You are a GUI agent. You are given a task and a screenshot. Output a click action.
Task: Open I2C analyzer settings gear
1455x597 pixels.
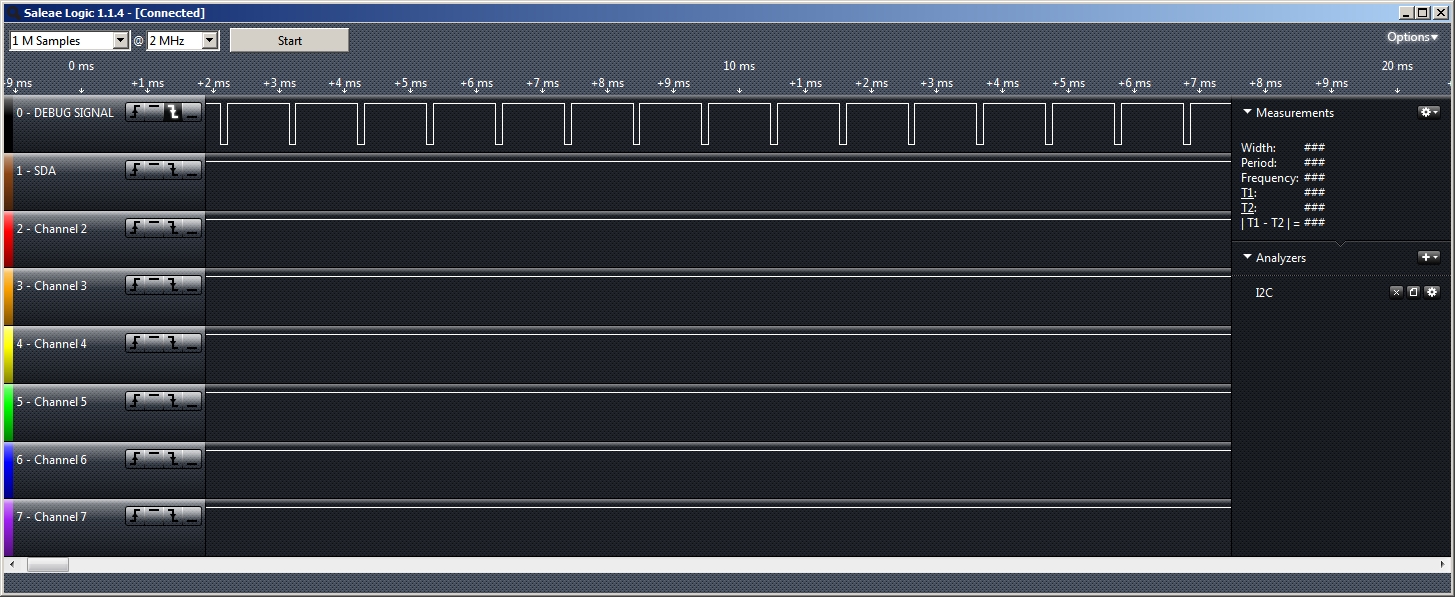[x=1432, y=292]
